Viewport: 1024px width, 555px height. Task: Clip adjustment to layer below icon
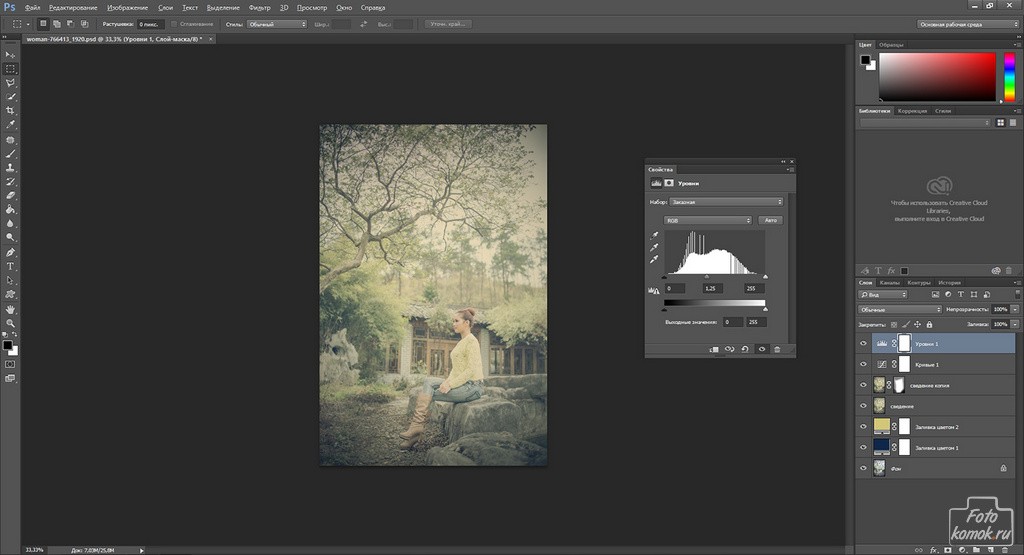714,349
